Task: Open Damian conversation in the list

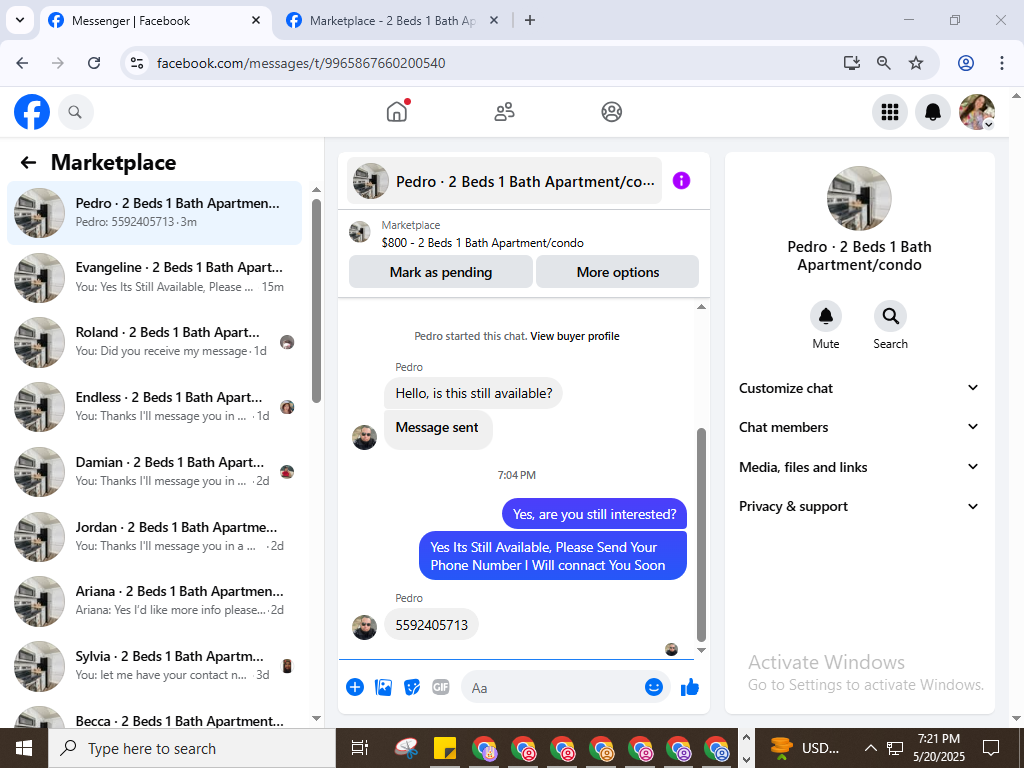Action: (x=154, y=472)
